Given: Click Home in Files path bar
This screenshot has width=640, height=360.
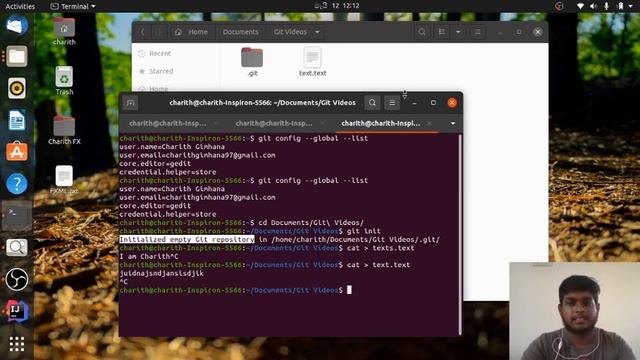Looking at the screenshot, I should [191, 32].
